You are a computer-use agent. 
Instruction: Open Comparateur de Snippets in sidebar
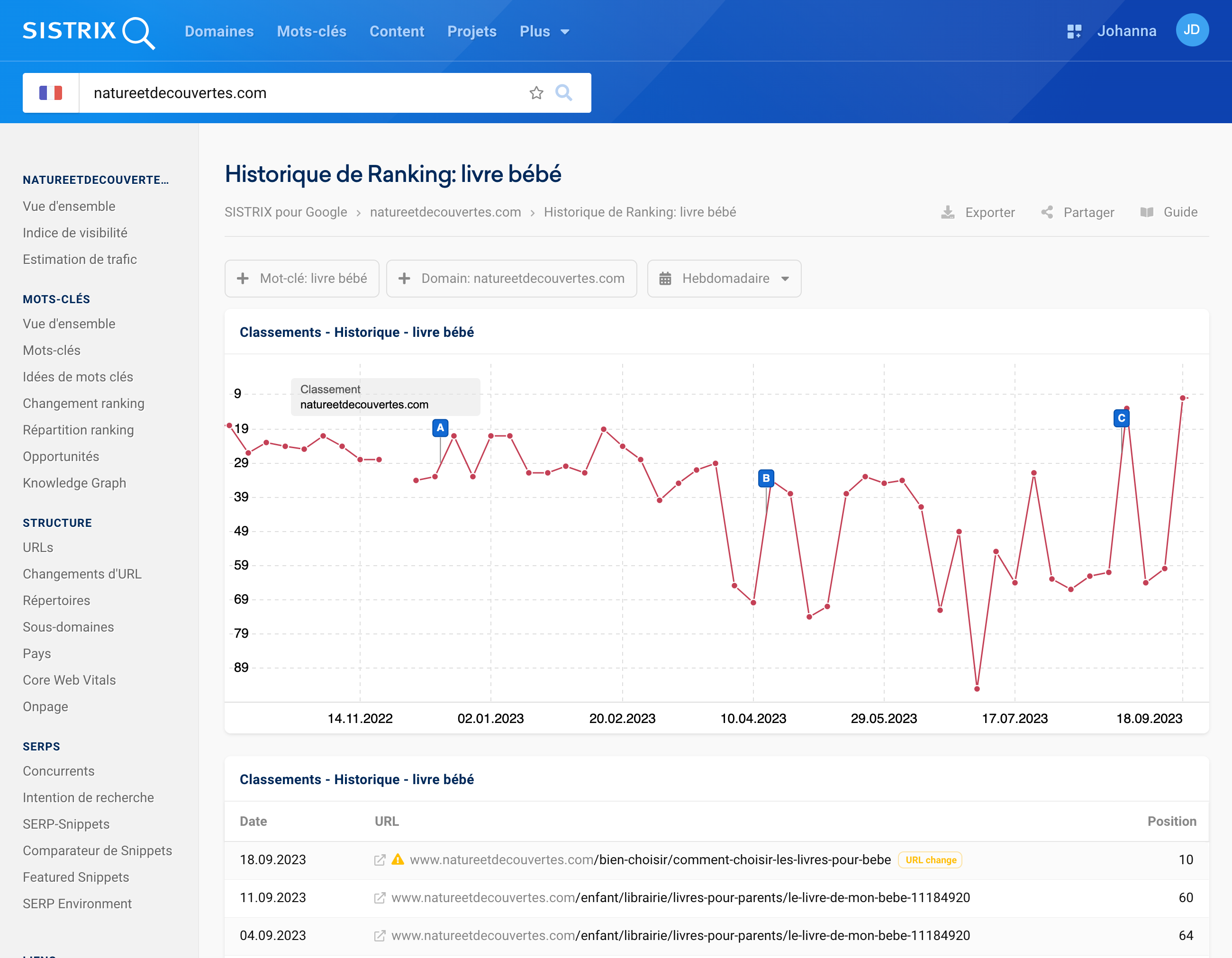point(98,850)
